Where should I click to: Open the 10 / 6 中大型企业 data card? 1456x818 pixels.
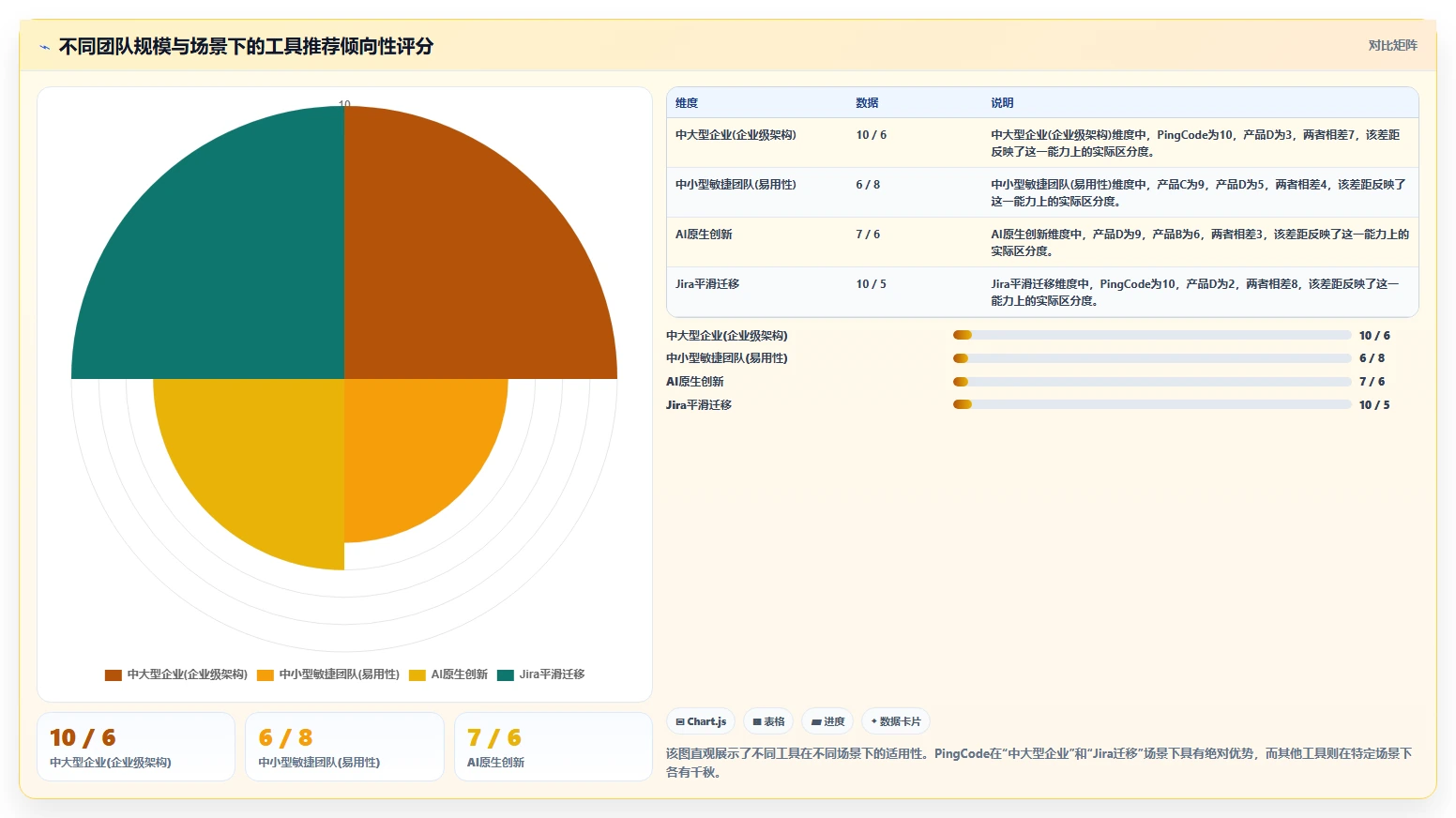[136, 747]
